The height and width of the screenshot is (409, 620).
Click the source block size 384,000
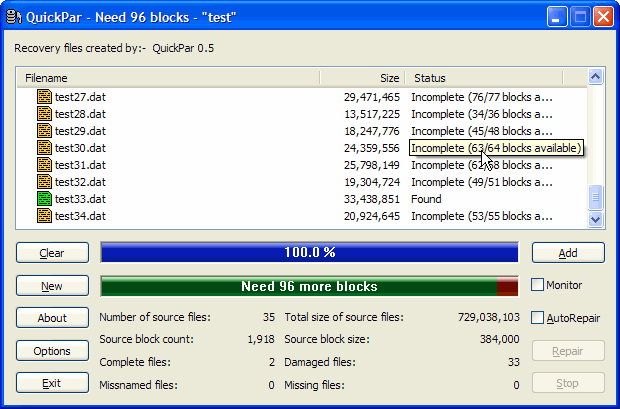500,339
